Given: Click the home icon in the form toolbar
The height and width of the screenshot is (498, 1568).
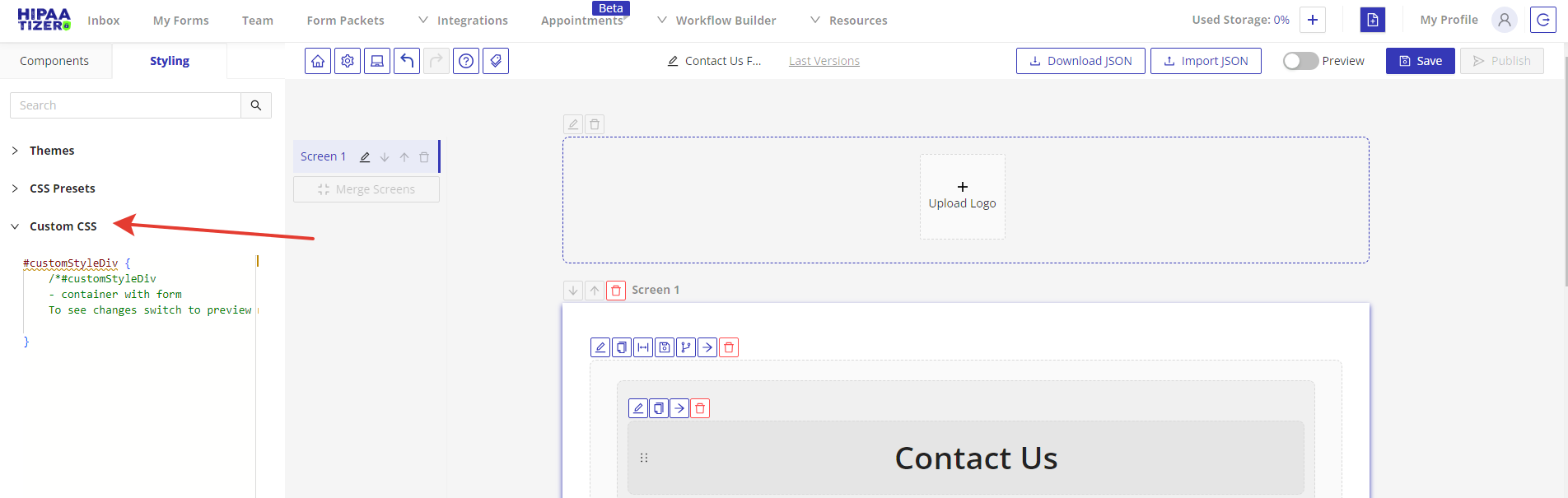Looking at the screenshot, I should tap(318, 61).
